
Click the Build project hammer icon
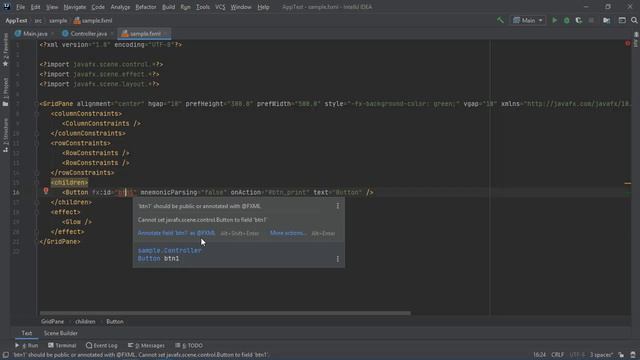[x=500, y=20]
